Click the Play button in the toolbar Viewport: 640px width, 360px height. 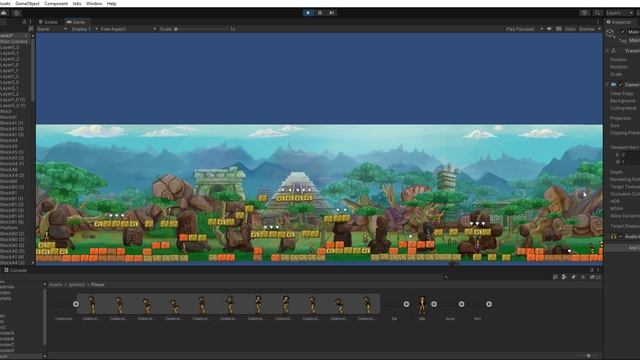[308, 13]
